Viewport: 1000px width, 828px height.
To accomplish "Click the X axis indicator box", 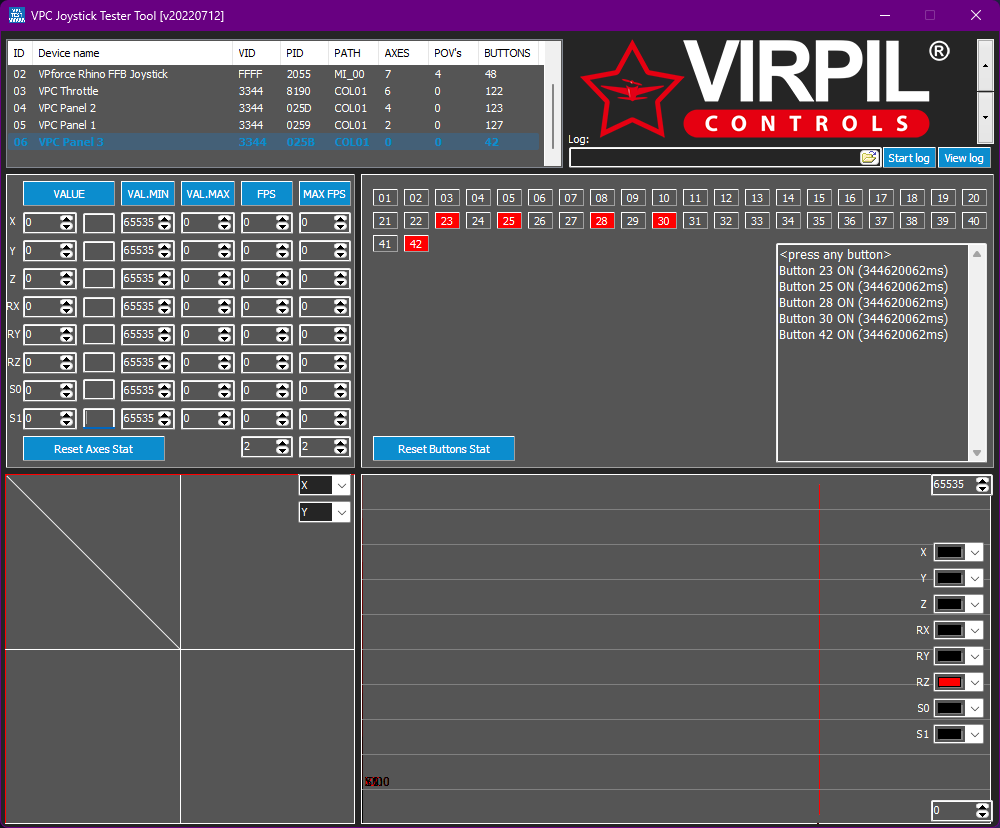I will [99, 222].
